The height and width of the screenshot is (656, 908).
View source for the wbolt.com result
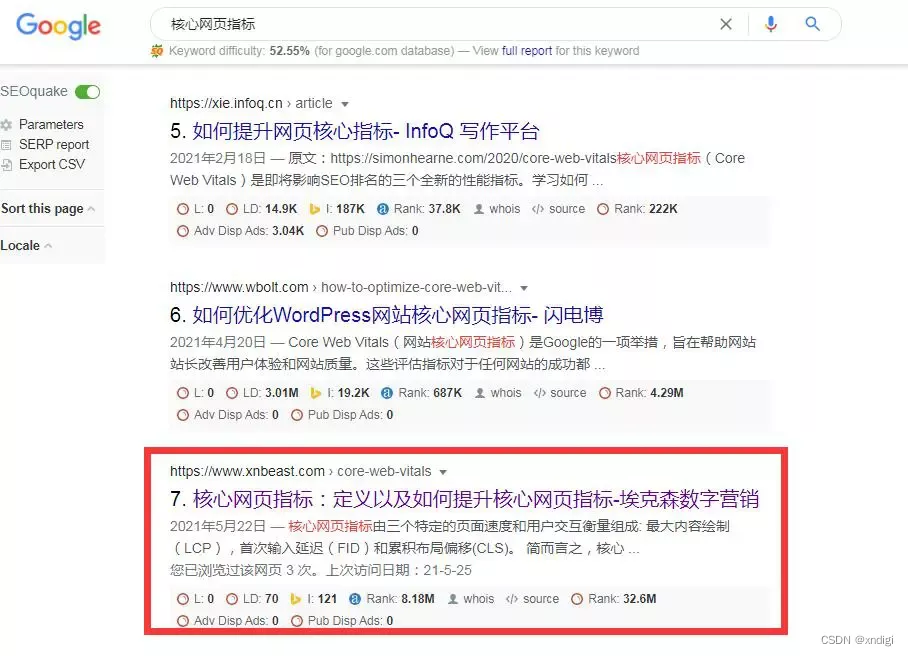(560, 393)
